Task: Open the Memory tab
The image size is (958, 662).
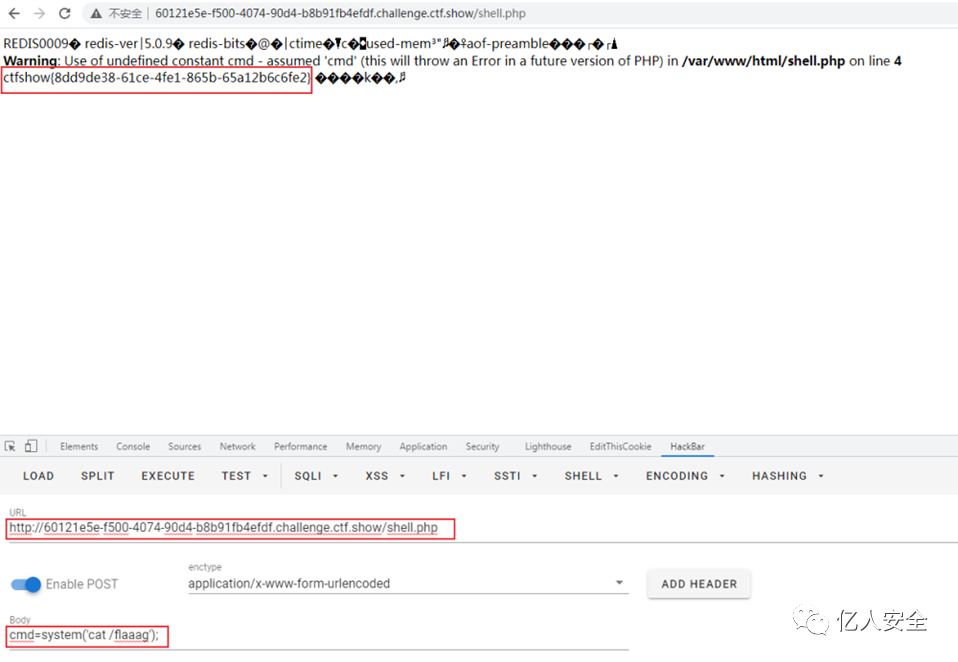Action: 364,446
